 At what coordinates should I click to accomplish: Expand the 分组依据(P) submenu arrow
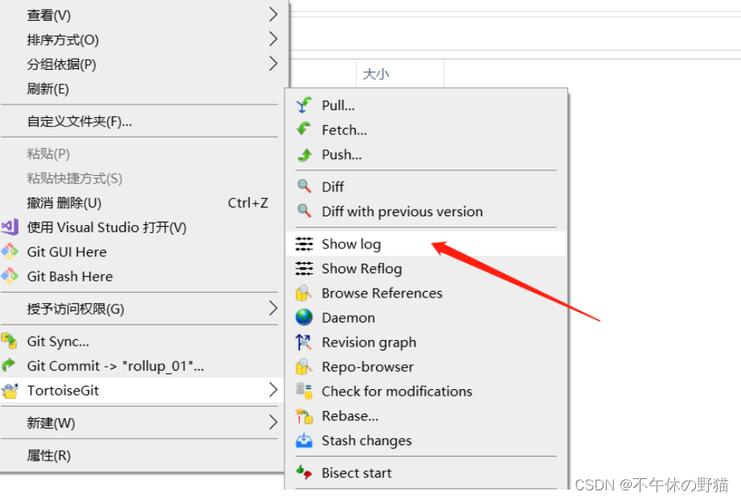point(273,63)
